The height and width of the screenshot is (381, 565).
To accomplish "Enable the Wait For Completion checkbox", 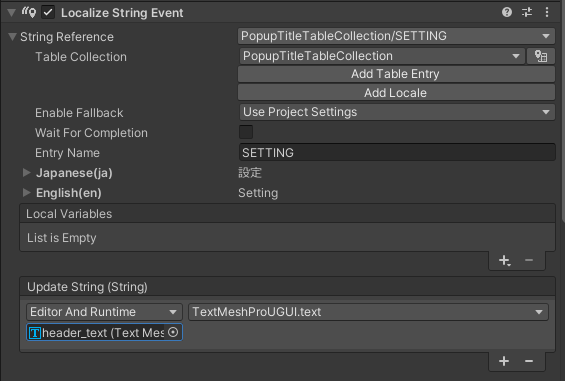I will (246, 132).
